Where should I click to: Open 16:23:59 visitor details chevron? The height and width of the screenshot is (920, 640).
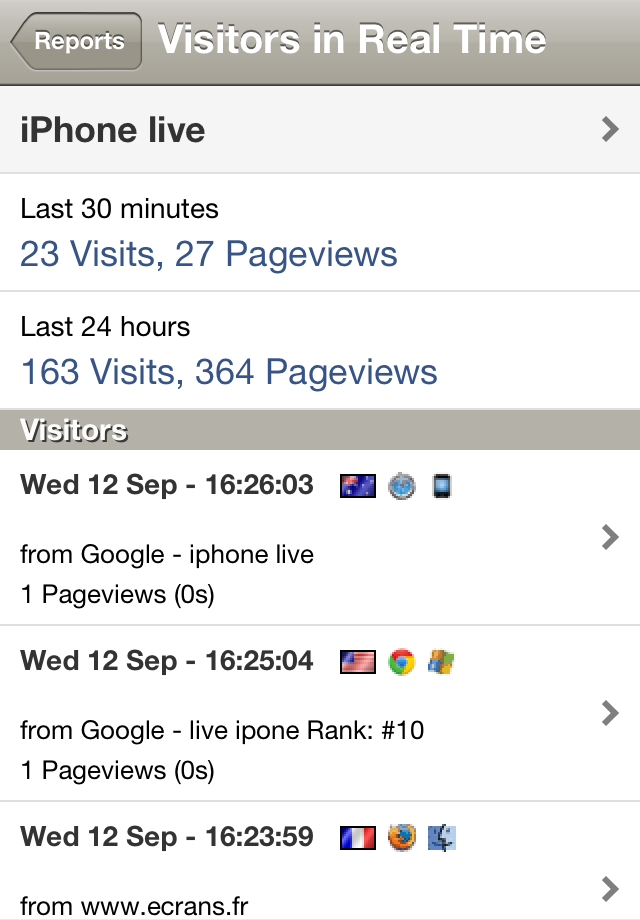pyautogui.click(x=610, y=889)
